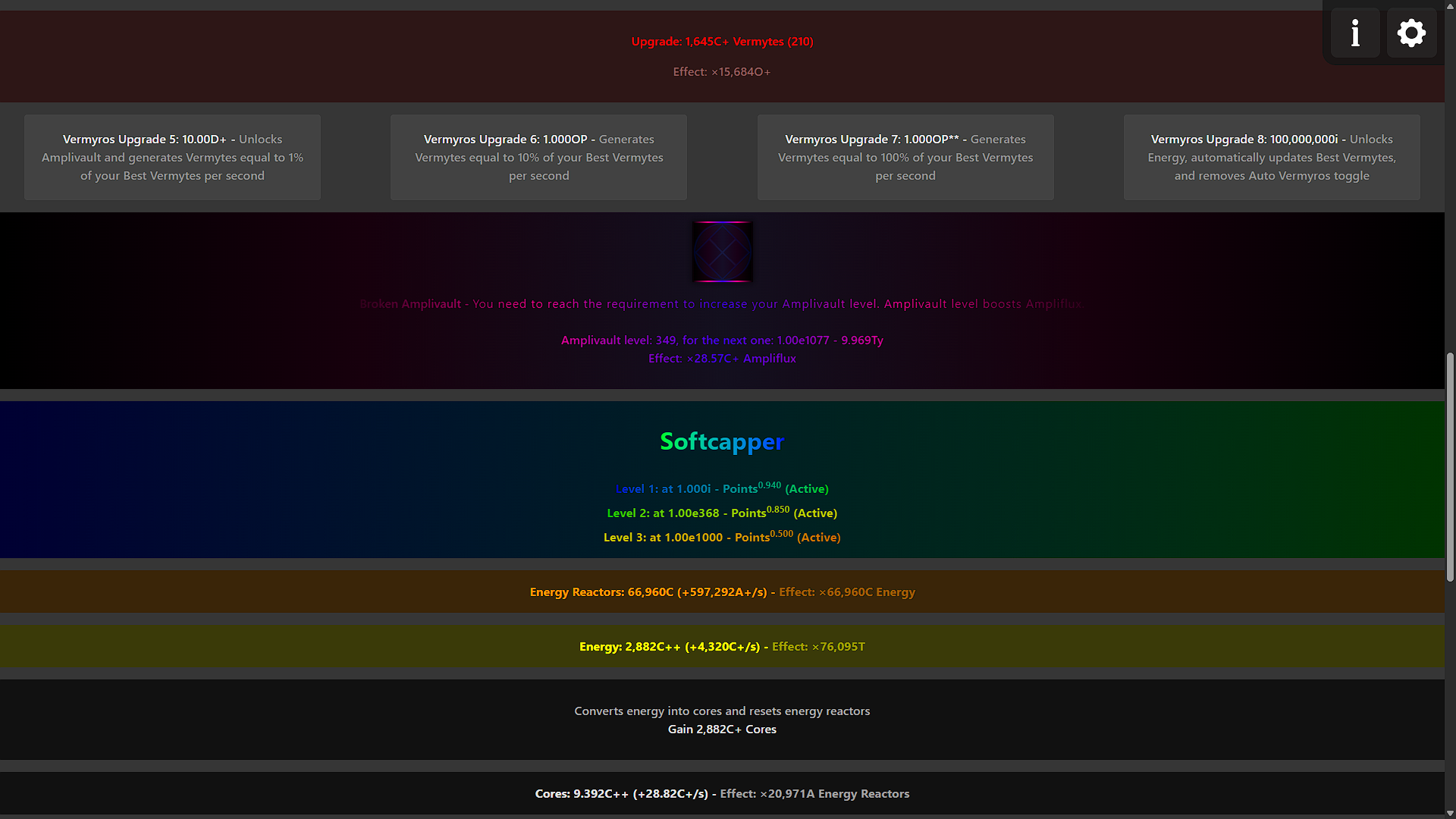This screenshot has width=1456, height=819.
Task: Click the Energy Reactors bar
Action: coord(722,592)
